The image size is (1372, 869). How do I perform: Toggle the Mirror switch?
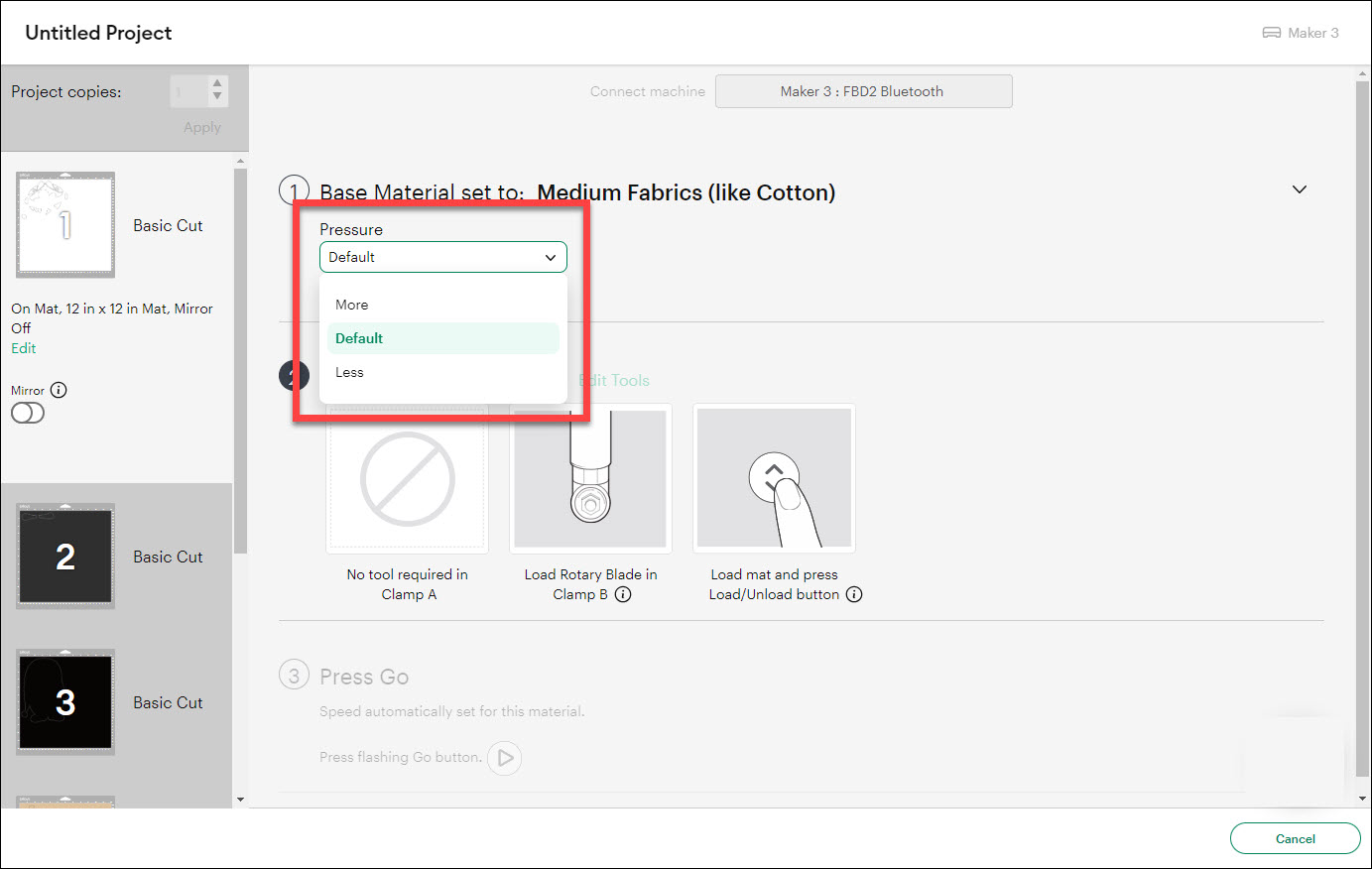[28, 414]
